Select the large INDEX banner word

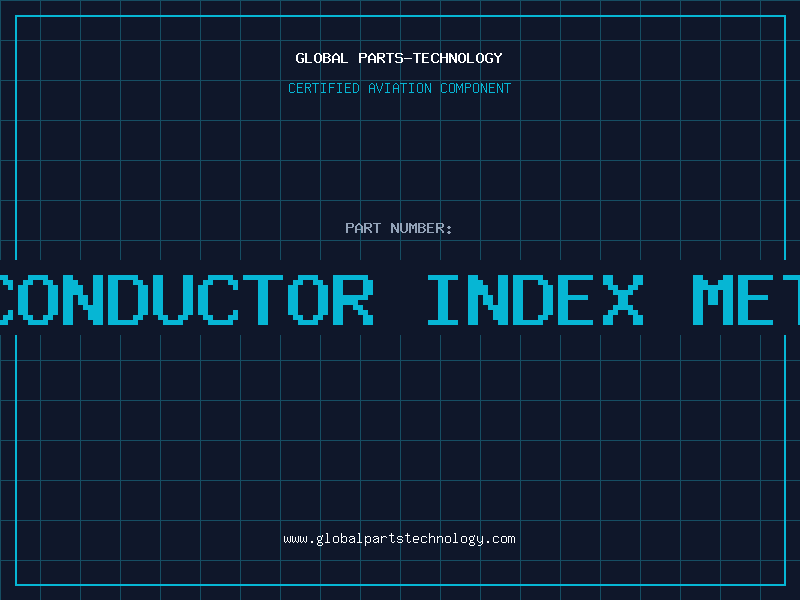point(535,300)
